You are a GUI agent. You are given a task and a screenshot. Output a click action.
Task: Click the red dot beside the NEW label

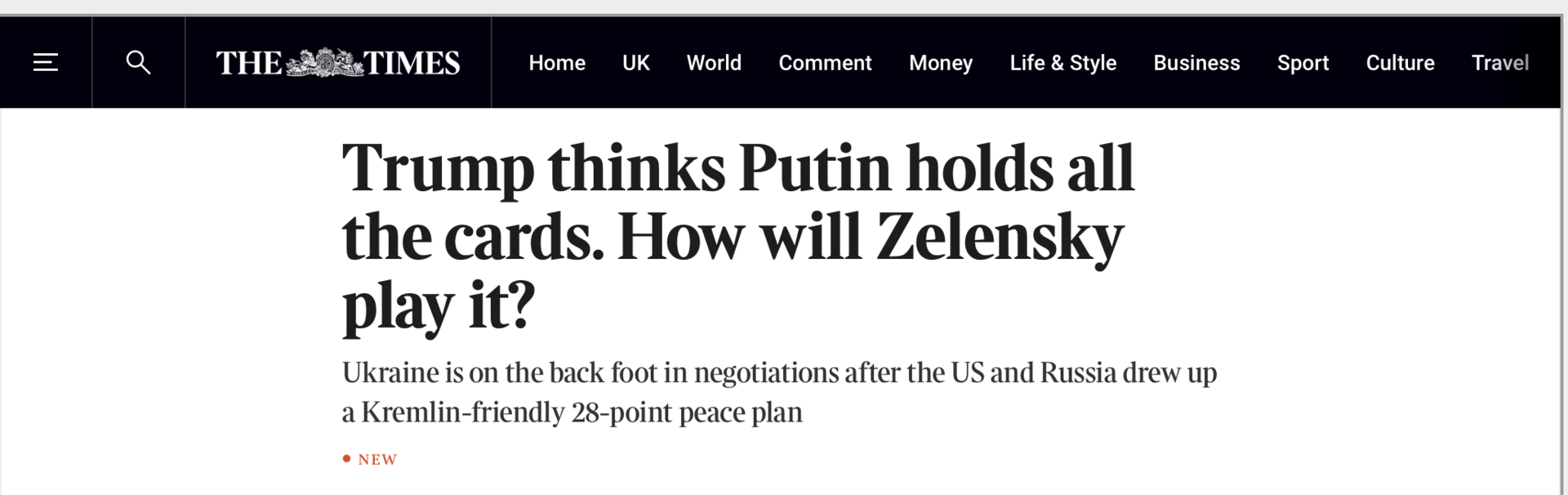pos(347,459)
